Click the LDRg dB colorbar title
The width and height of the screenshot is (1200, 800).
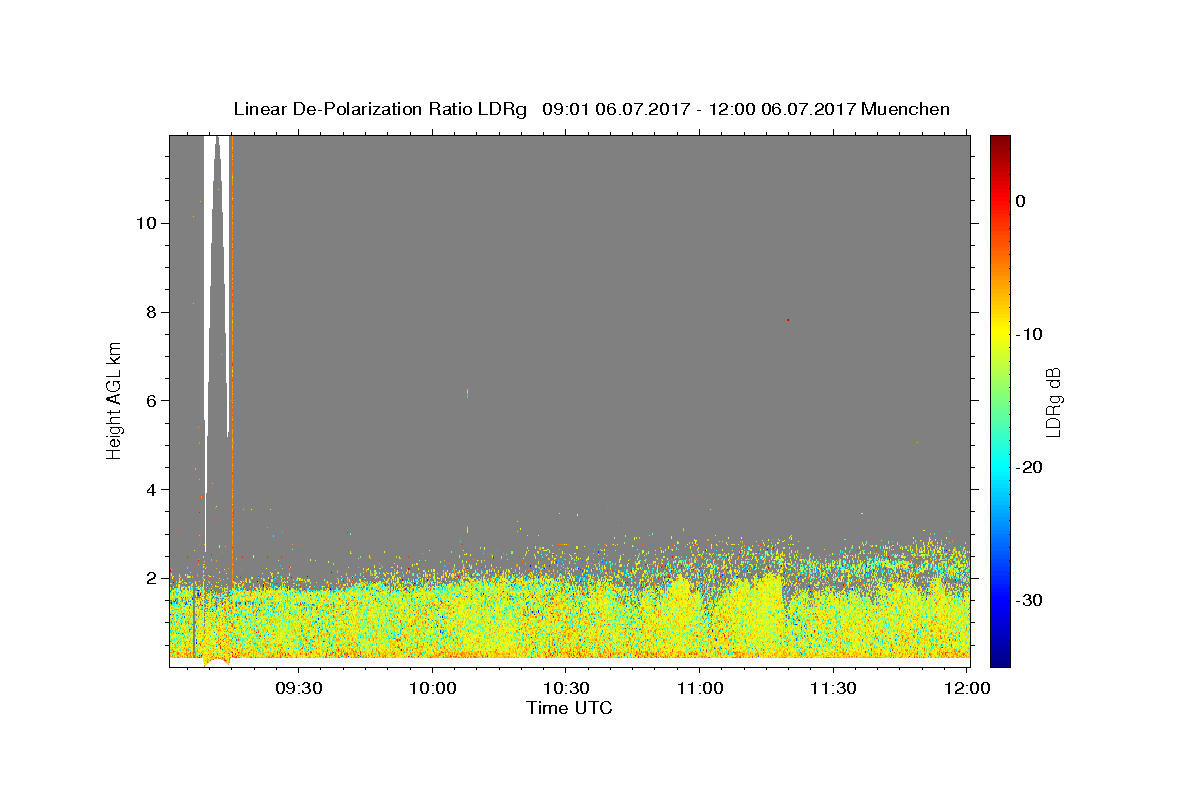pyautogui.click(x=1053, y=400)
